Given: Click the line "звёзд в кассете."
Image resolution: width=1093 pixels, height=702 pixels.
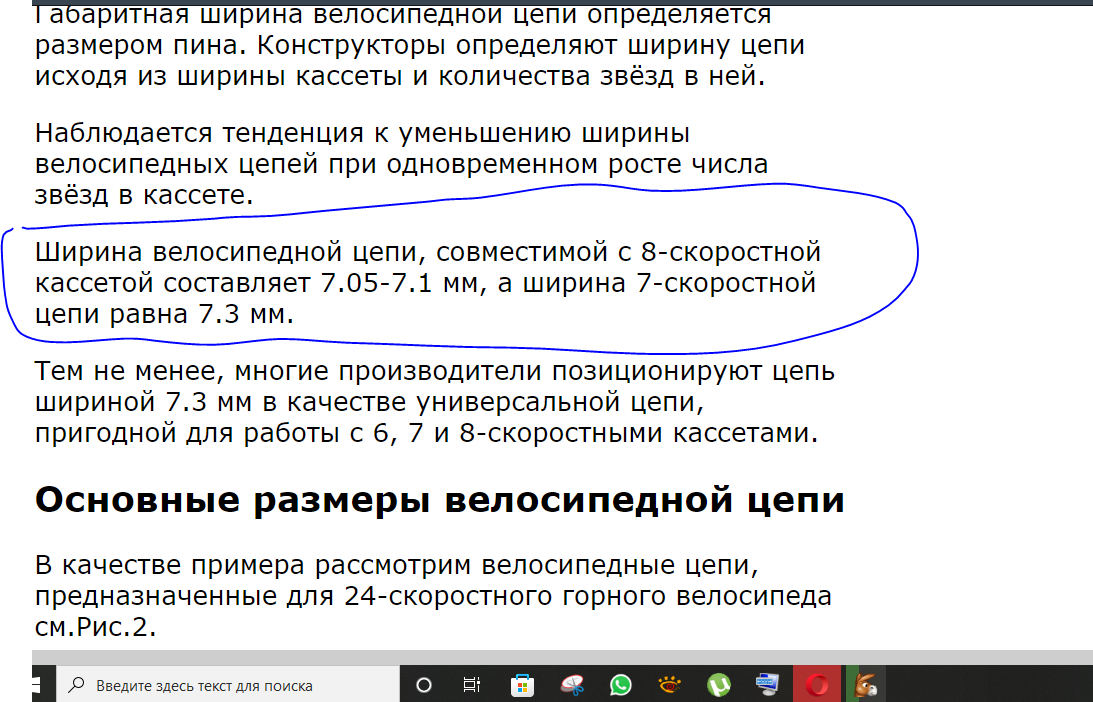Looking at the screenshot, I should pos(144,194).
